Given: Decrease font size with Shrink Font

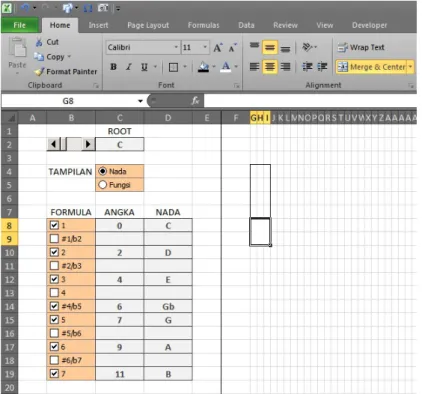Looking at the screenshot, I should point(233,48).
